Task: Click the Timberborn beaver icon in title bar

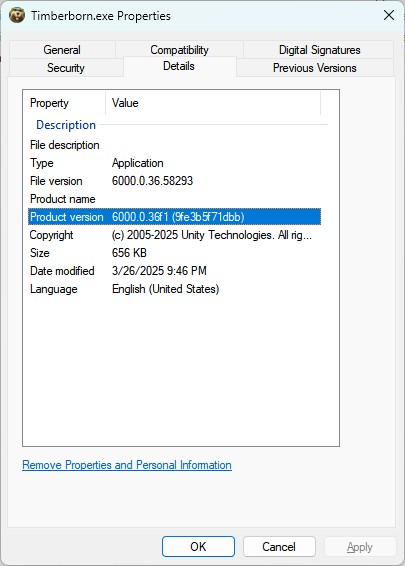Action: point(17,16)
